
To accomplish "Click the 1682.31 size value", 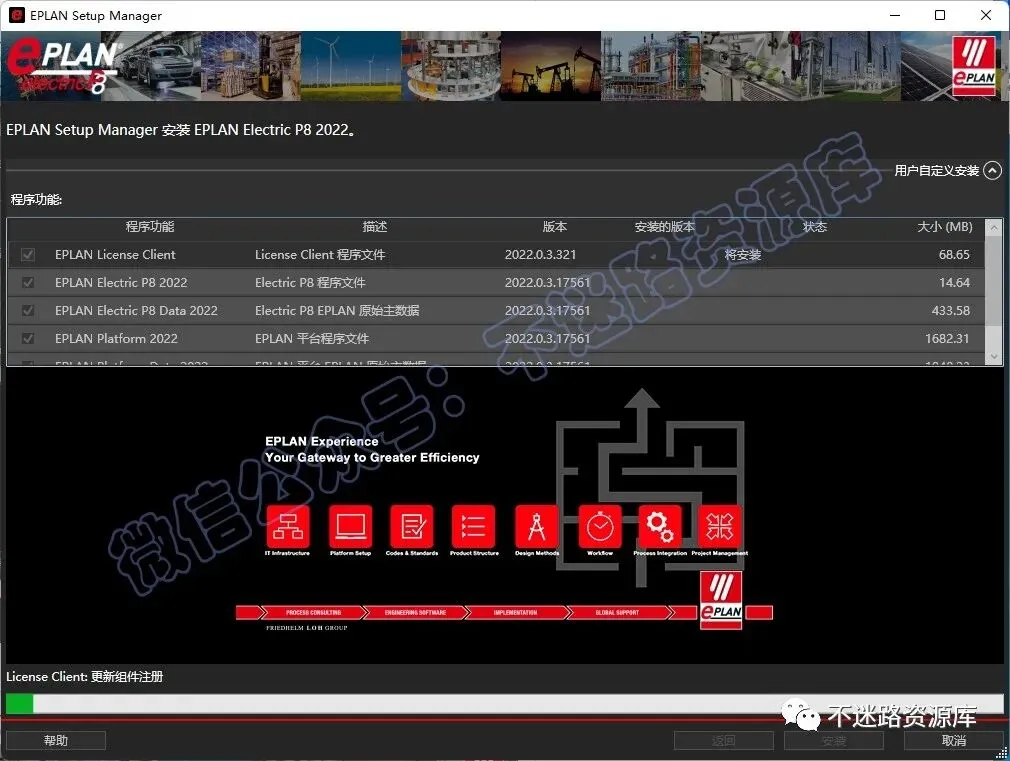I will (947, 338).
